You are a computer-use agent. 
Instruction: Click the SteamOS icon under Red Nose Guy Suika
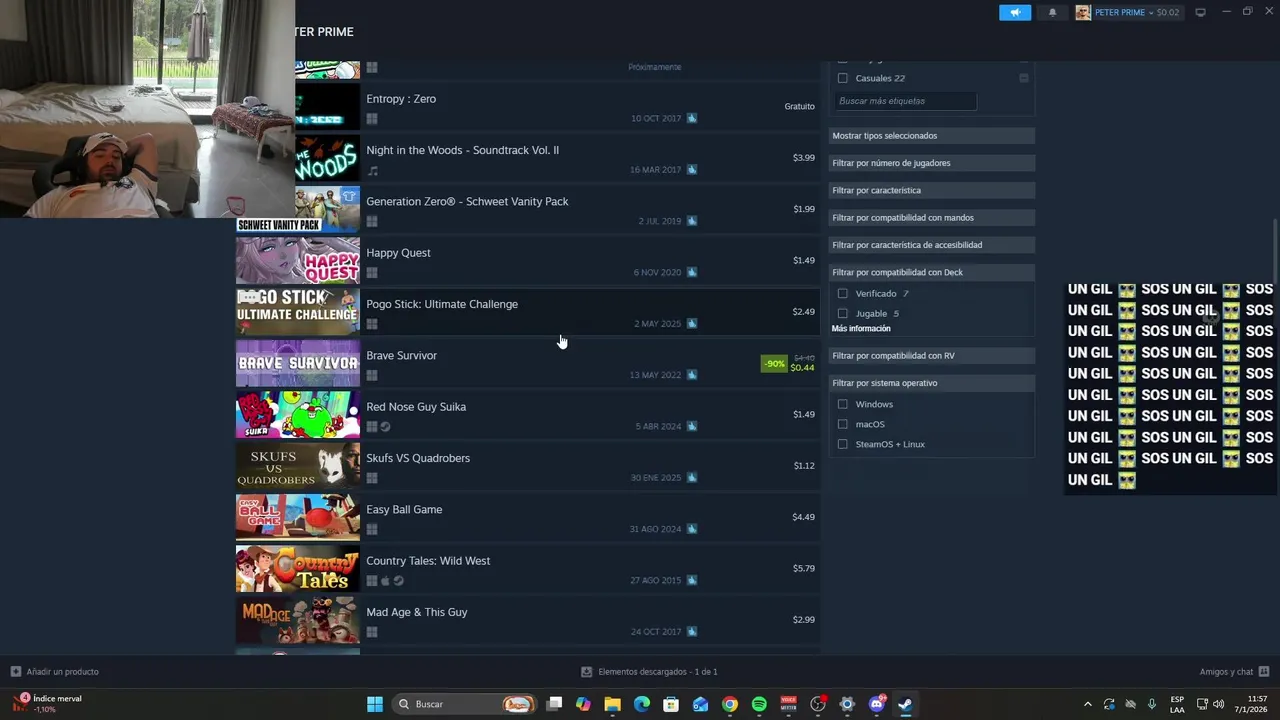(x=385, y=427)
